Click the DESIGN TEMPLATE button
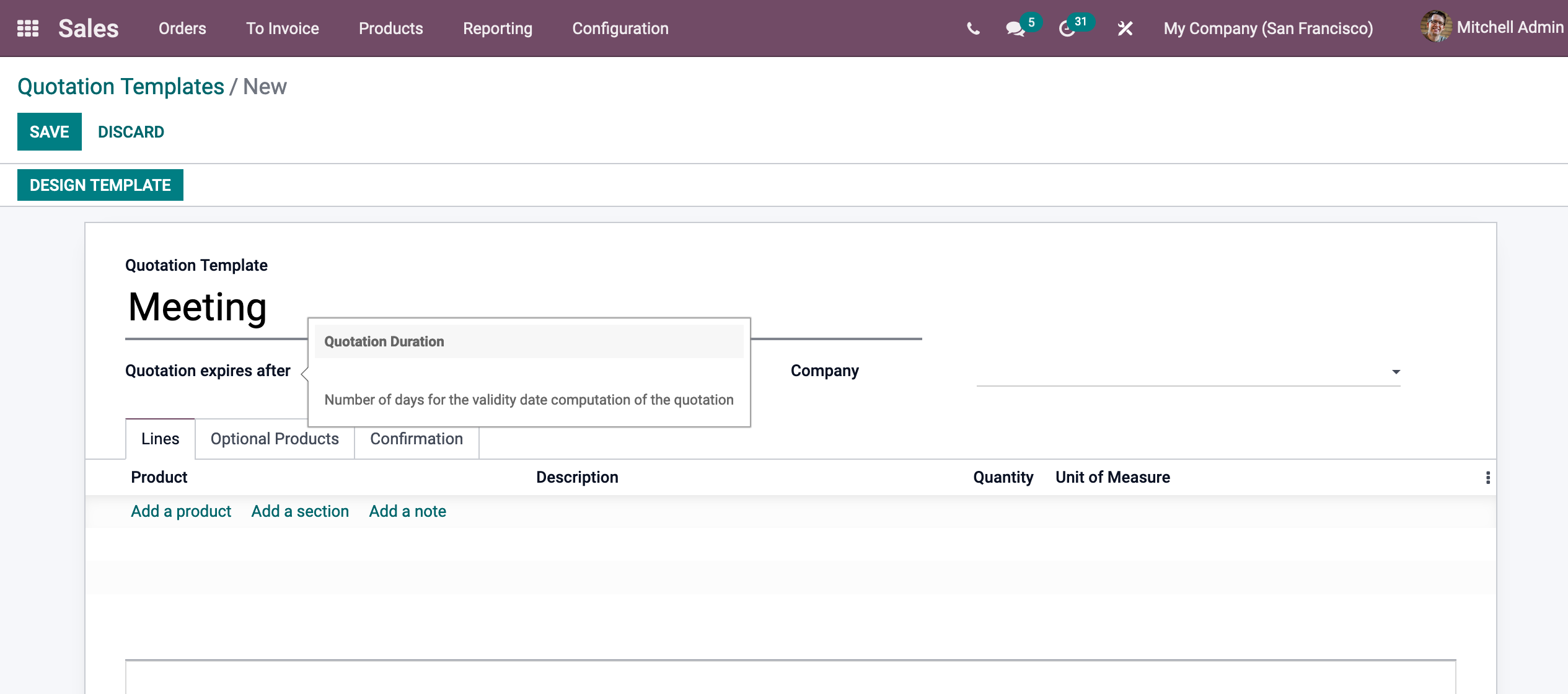This screenshot has height=694, width=1568. pos(100,185)
